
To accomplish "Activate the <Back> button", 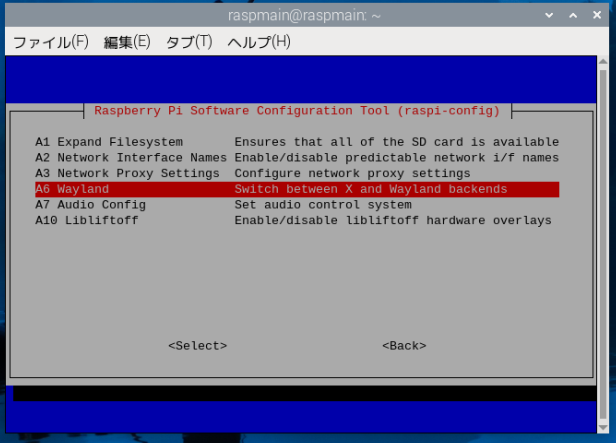I will [x=404, y=346].
